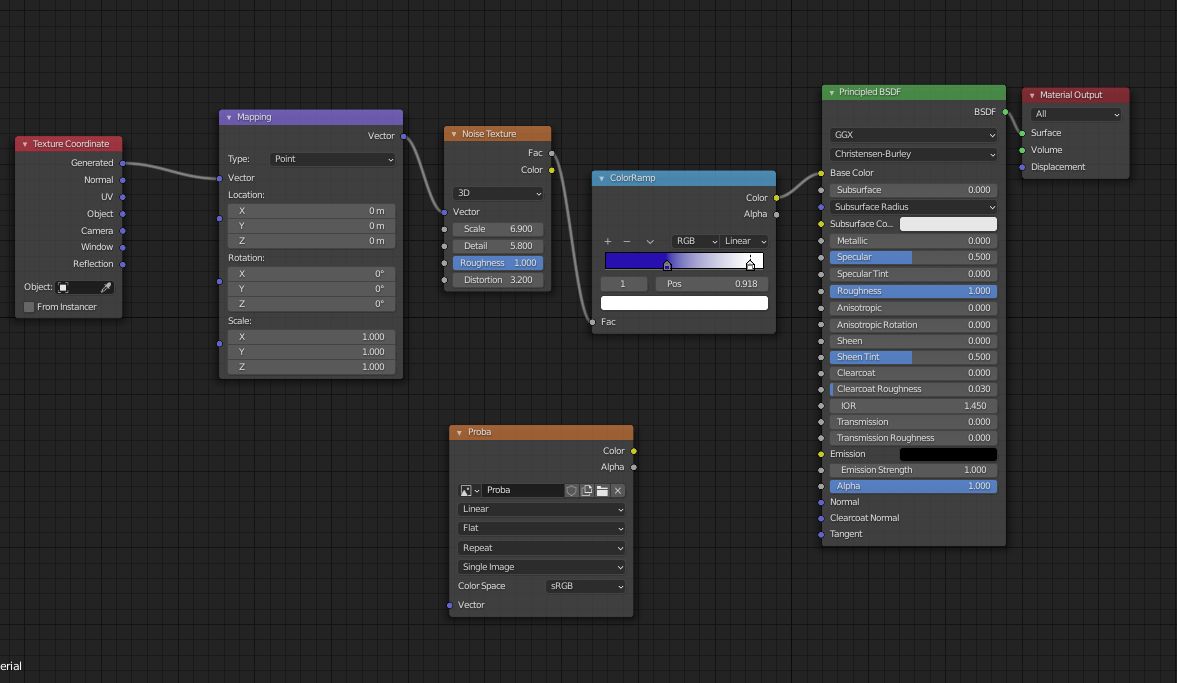Image resolution: width=1177 pixels, height=683 pixels.
Task: Click the Generated output socket
Action: click(x=123, y=163)
